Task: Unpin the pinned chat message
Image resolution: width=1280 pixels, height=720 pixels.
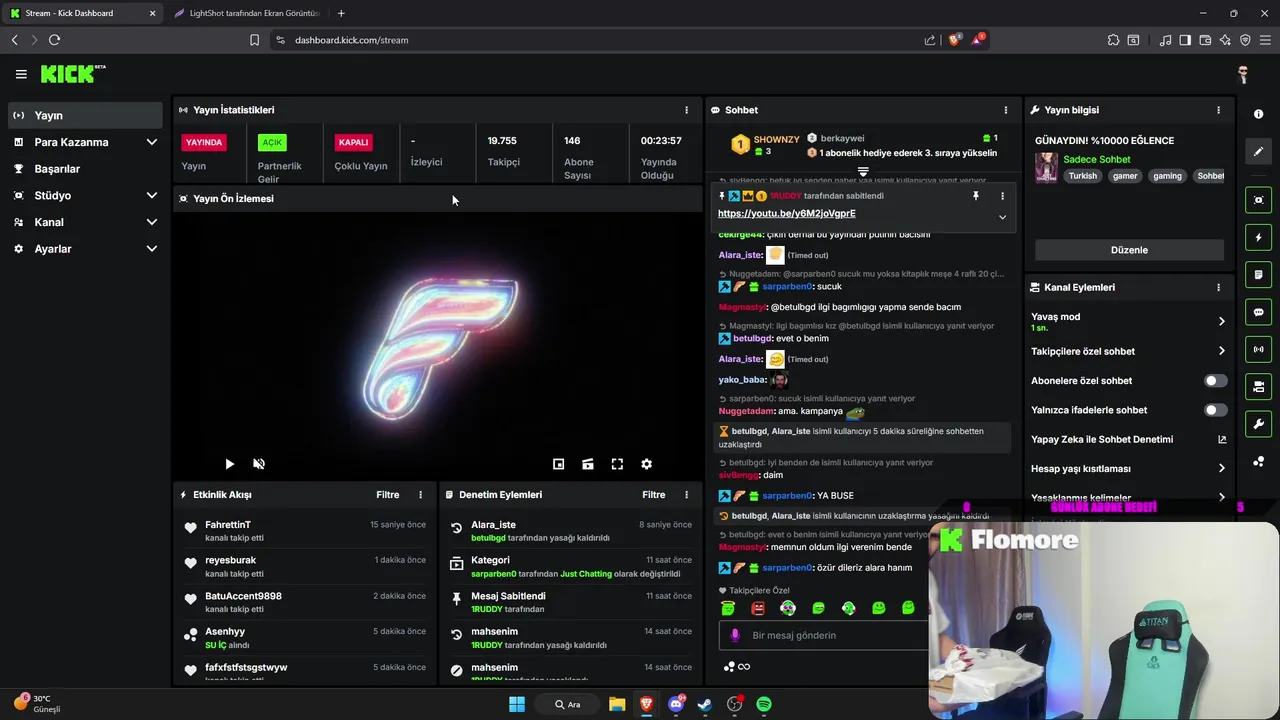Action: pos(976,196)
